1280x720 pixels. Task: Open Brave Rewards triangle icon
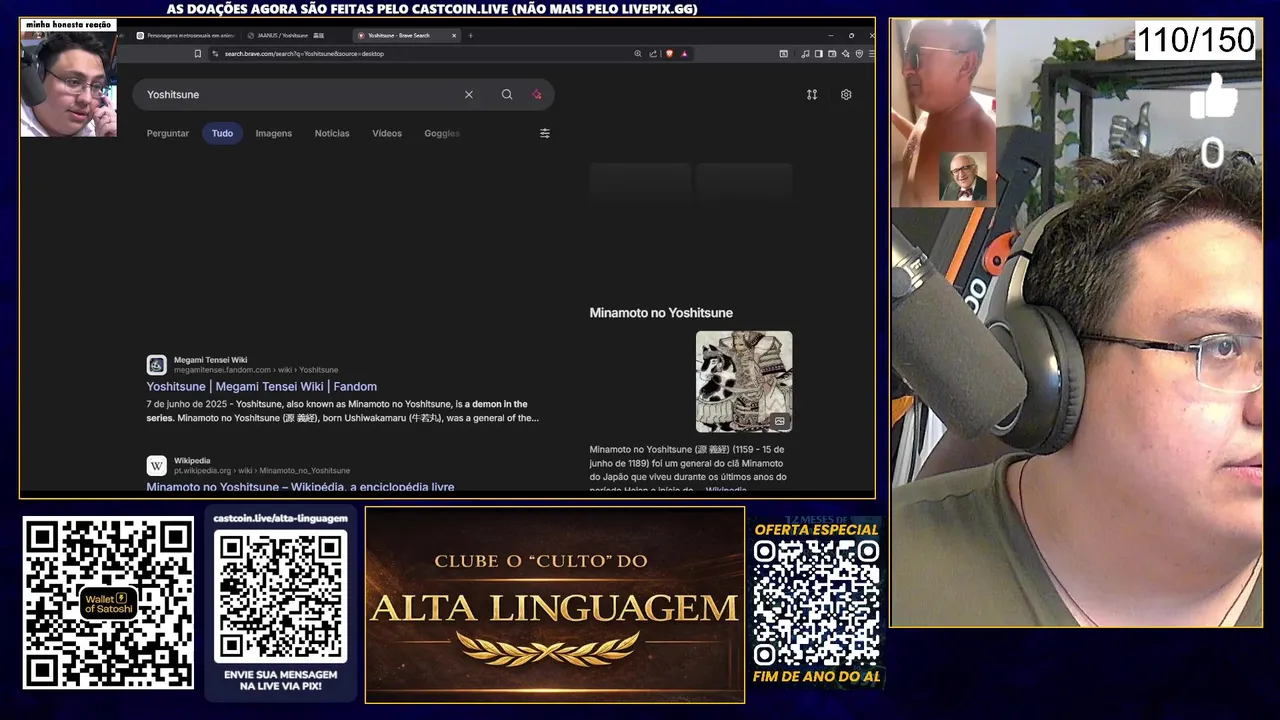(x=684, y=54)
